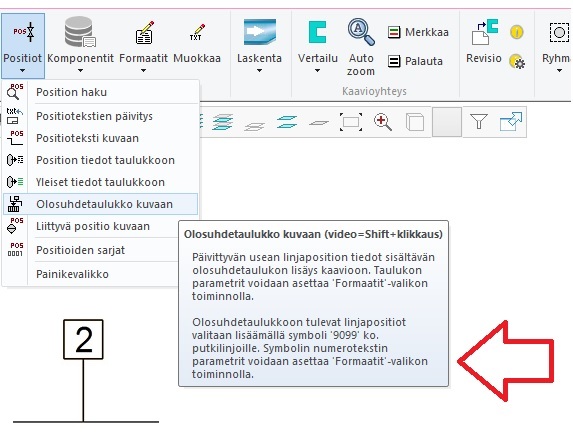Screen dimensions: 573x447
Task: Expand the Formaatit dropdown
Action: pos(144,71)
